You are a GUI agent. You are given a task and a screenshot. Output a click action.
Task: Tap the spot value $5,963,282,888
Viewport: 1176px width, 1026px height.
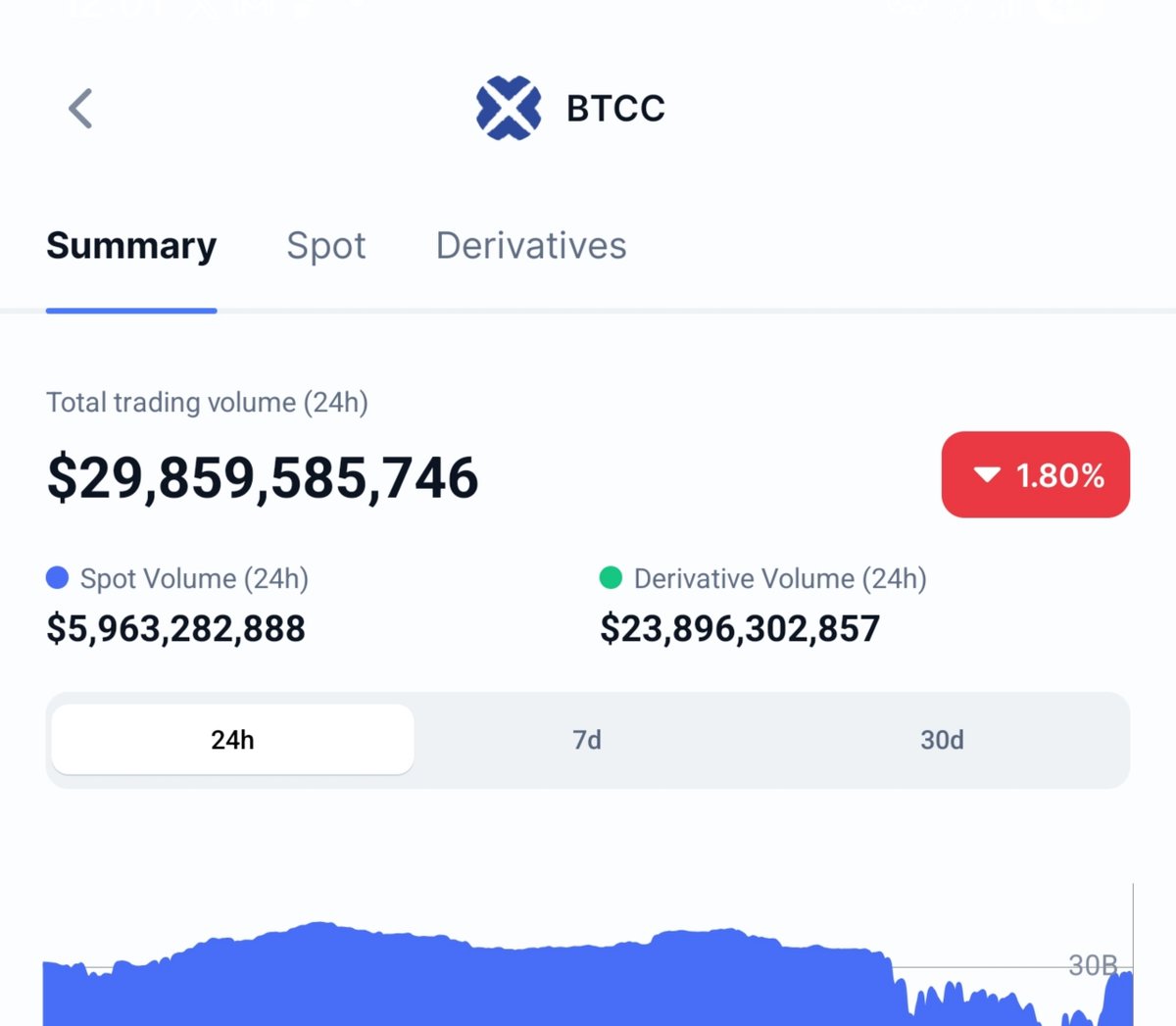(x=176, y=629)
